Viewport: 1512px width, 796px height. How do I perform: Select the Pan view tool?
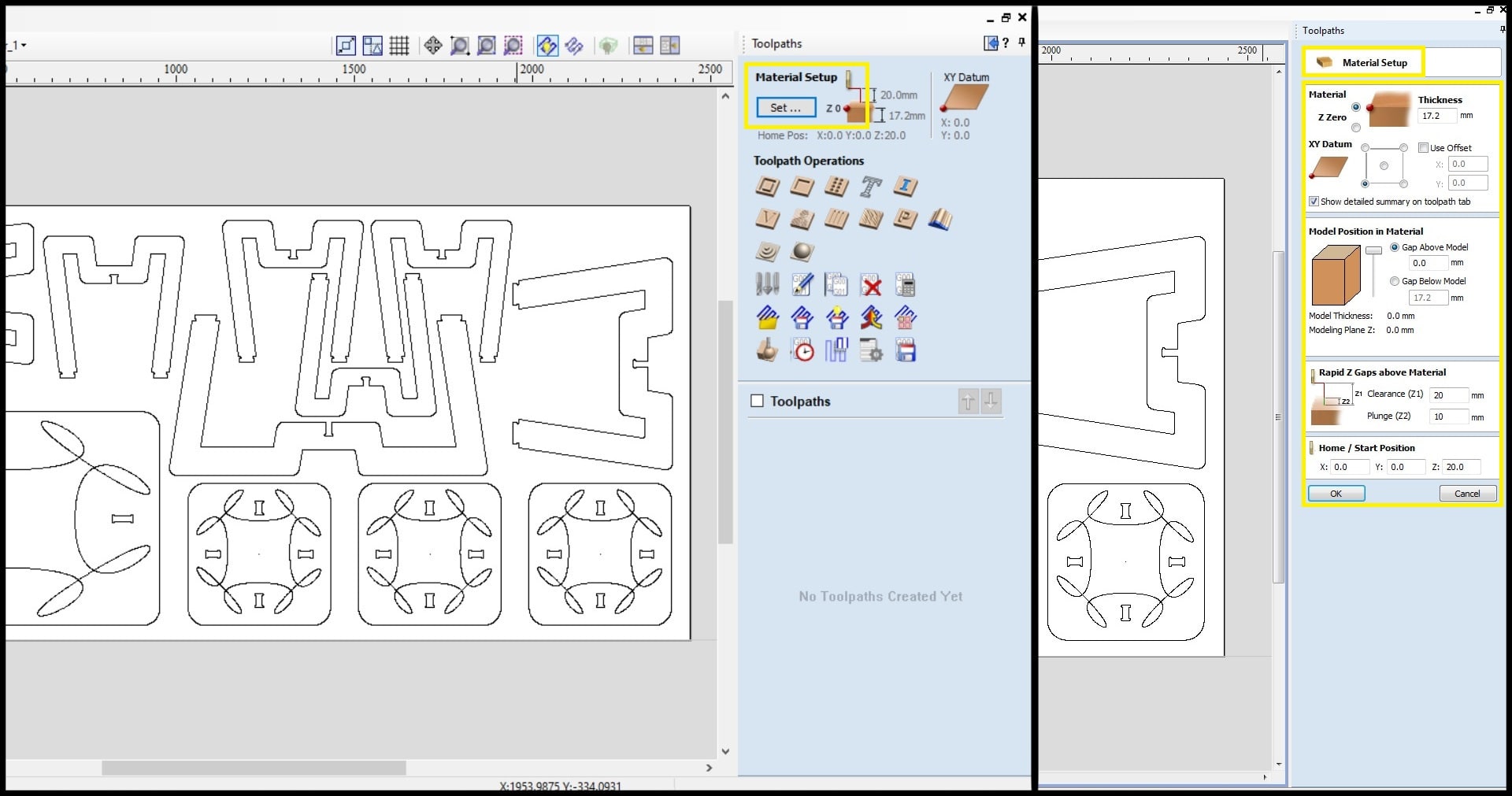point(432,46)
